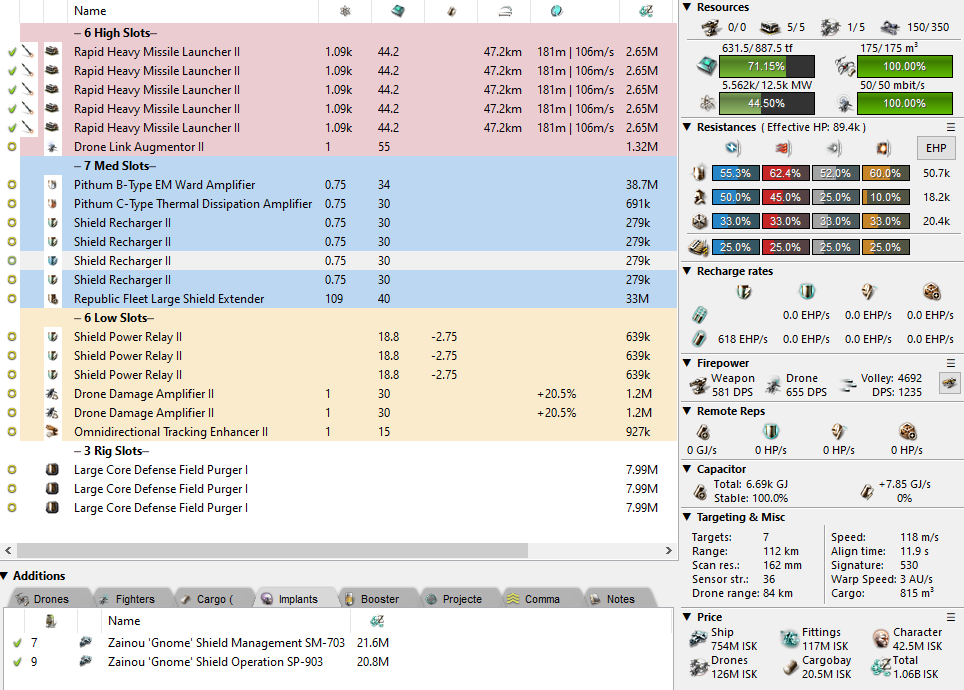Collapse the Capacitor section
The height and width of the screenshot is (690, 964).
[687, 468]
